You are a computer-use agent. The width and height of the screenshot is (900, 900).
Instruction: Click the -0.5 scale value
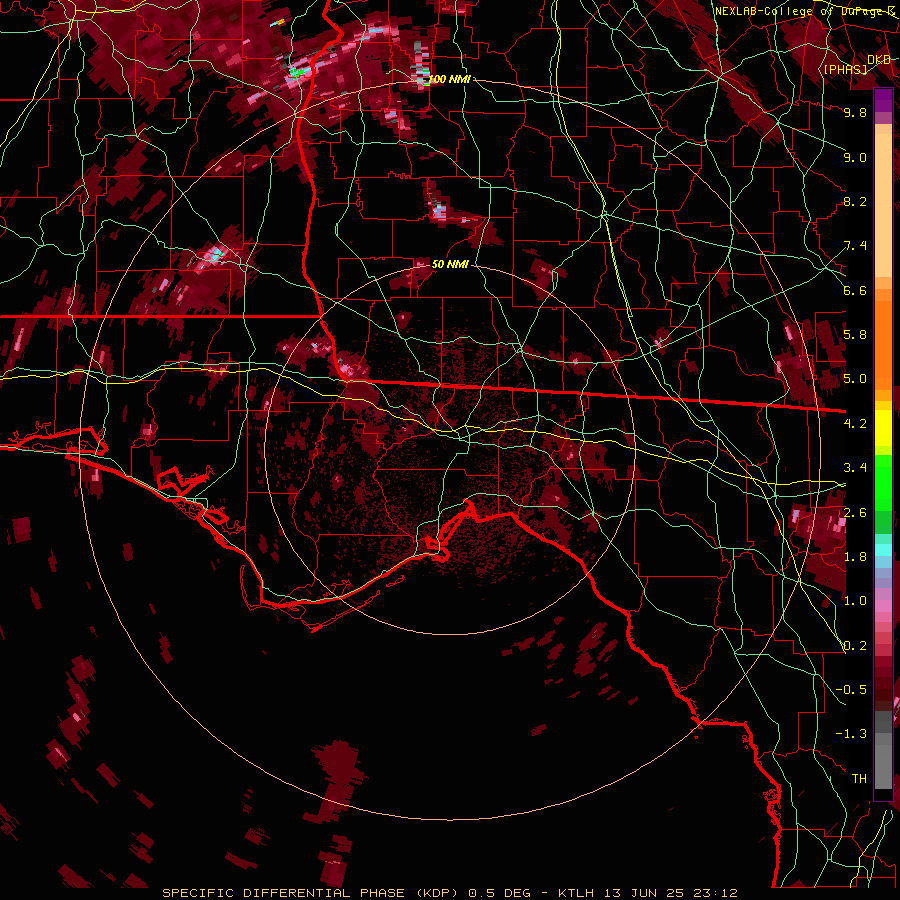point(851,690)
